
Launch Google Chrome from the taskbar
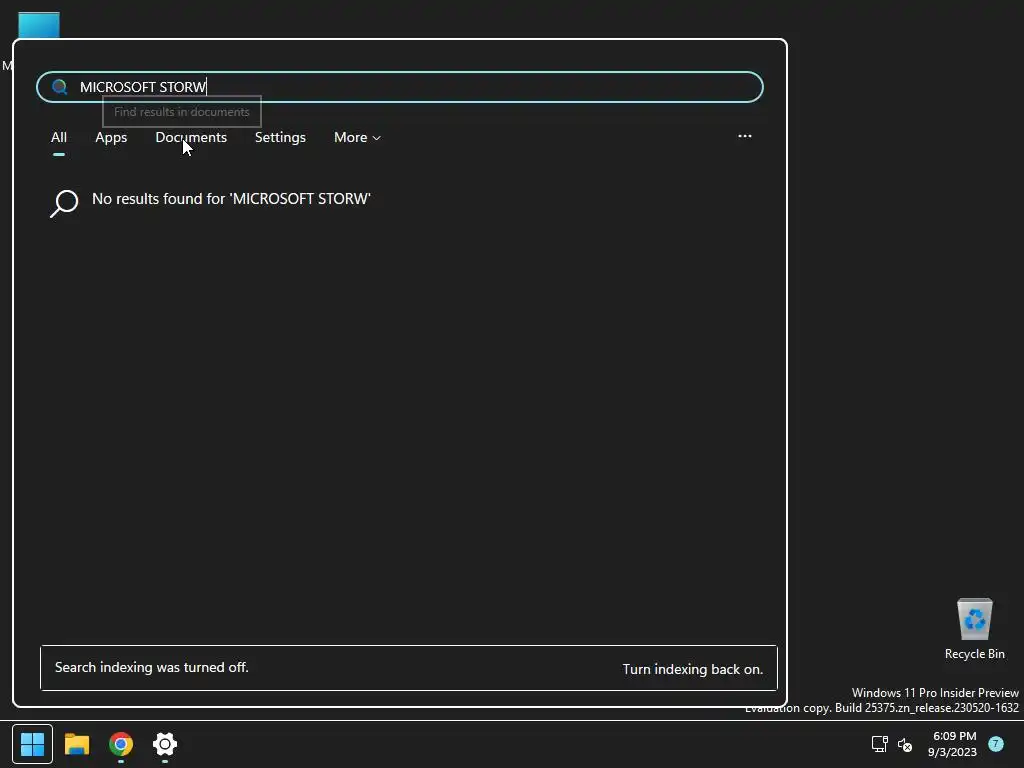point(121,744)
